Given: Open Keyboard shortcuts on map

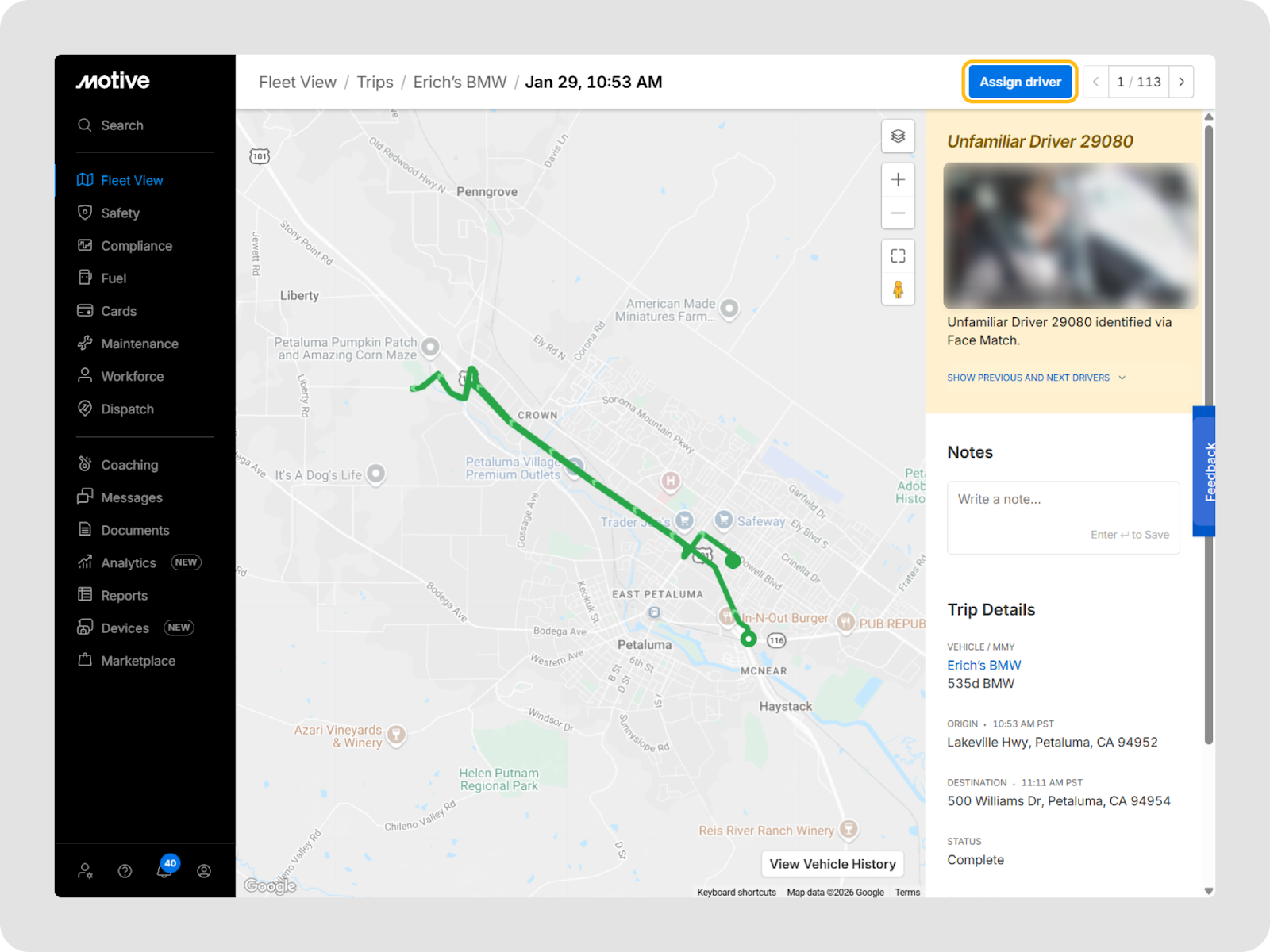Looking at the screenshot, I should [737, 892].
